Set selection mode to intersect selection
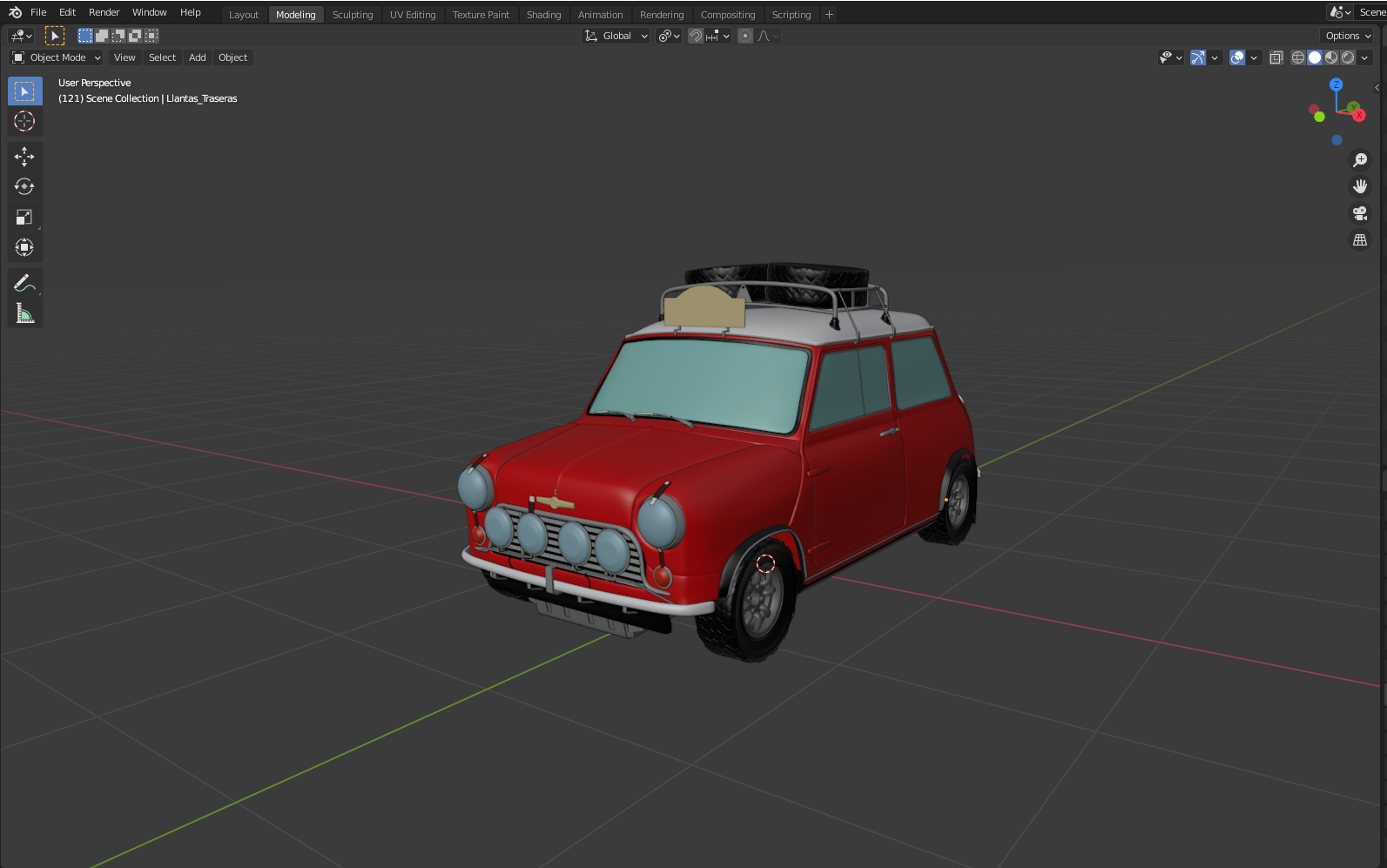Viewport: 1387px width, 868px height. pyautogui.click(x=151, y=36)
